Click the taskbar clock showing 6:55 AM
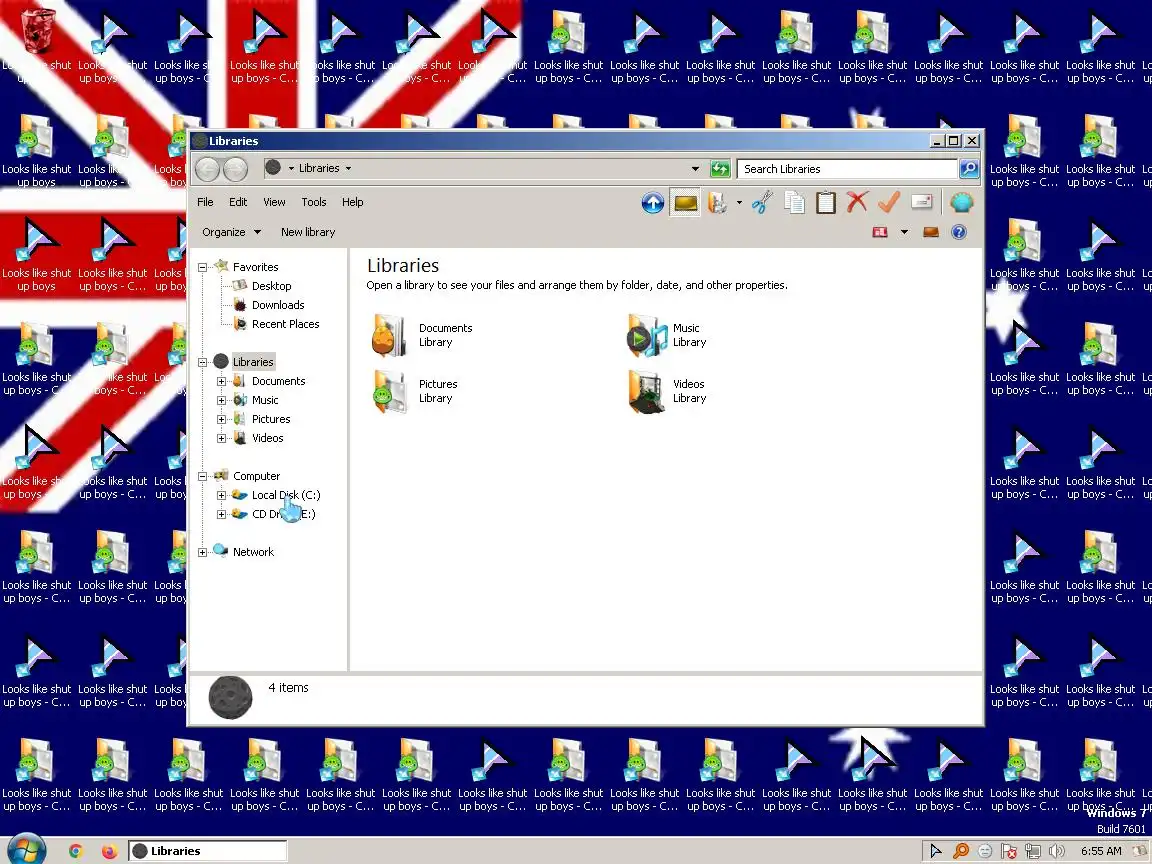The width and height of the screenshot is (1152, 864). [x=1101, y=851]
